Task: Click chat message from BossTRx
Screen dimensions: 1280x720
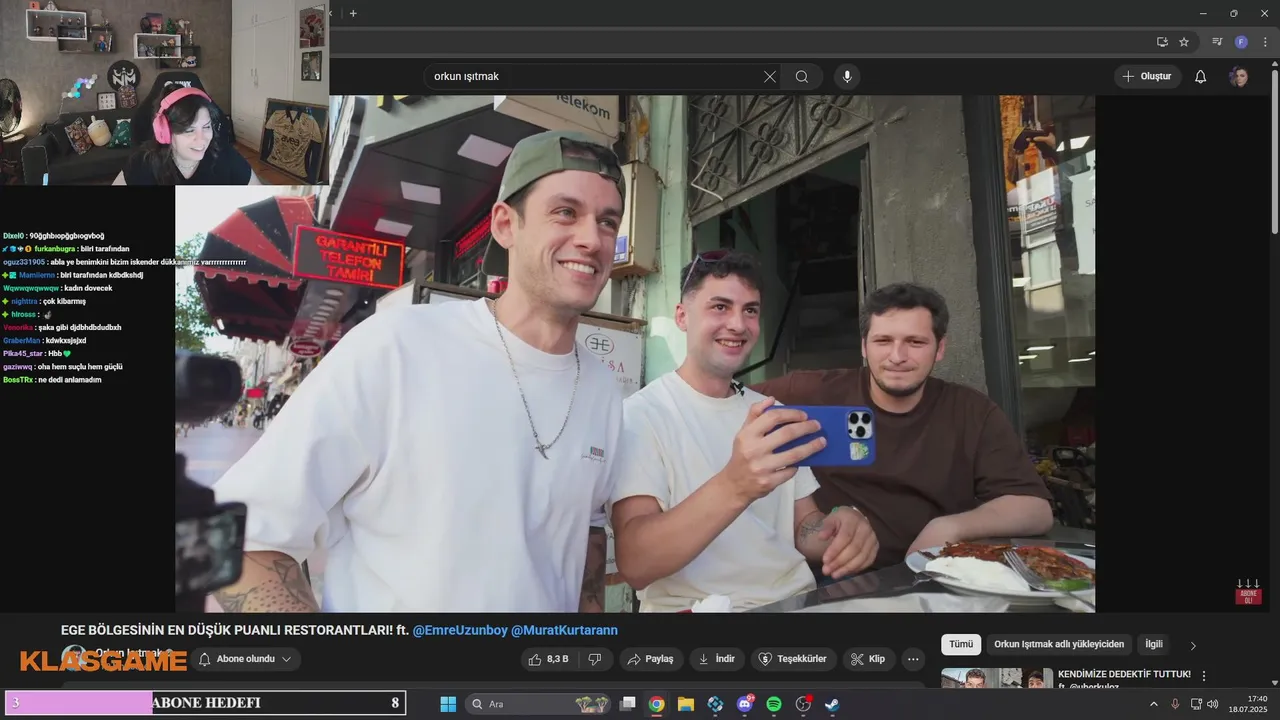Action: 52,380
